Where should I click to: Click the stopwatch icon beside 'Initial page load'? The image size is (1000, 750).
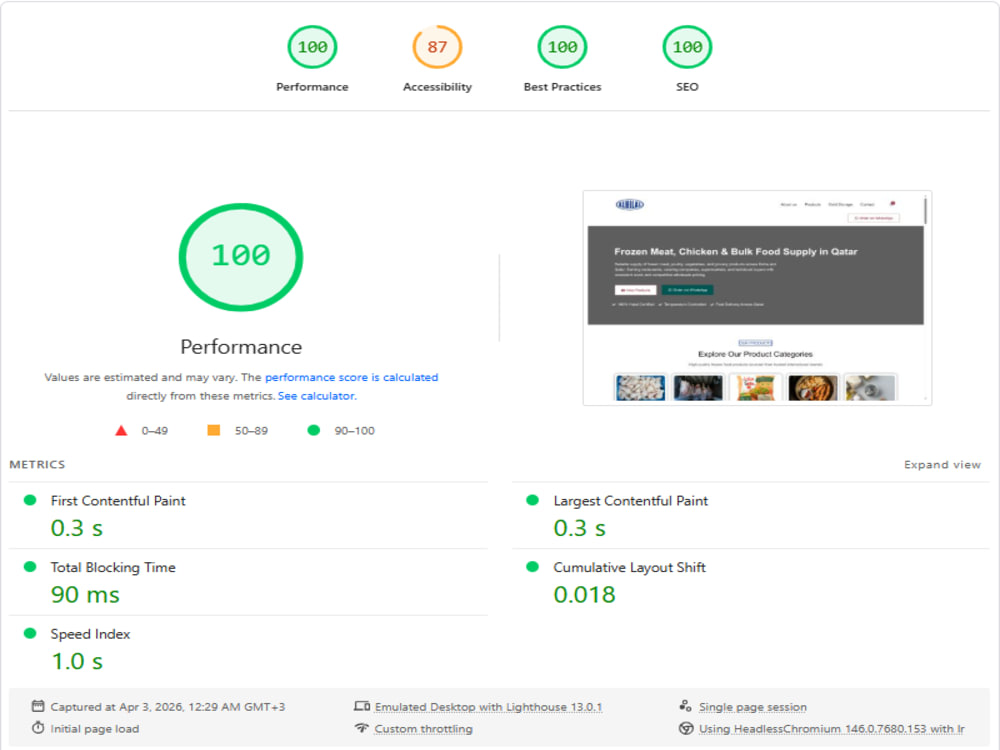click(38, 728)
